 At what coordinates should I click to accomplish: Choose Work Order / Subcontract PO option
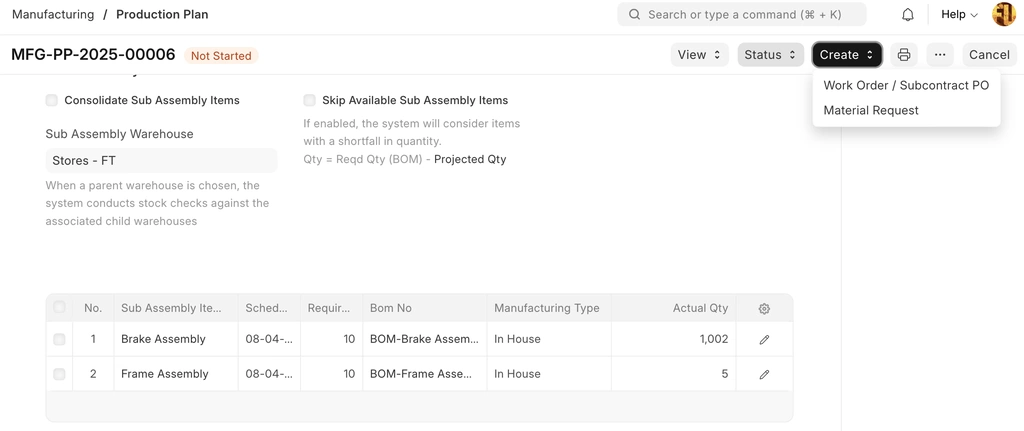coord(905,85)
